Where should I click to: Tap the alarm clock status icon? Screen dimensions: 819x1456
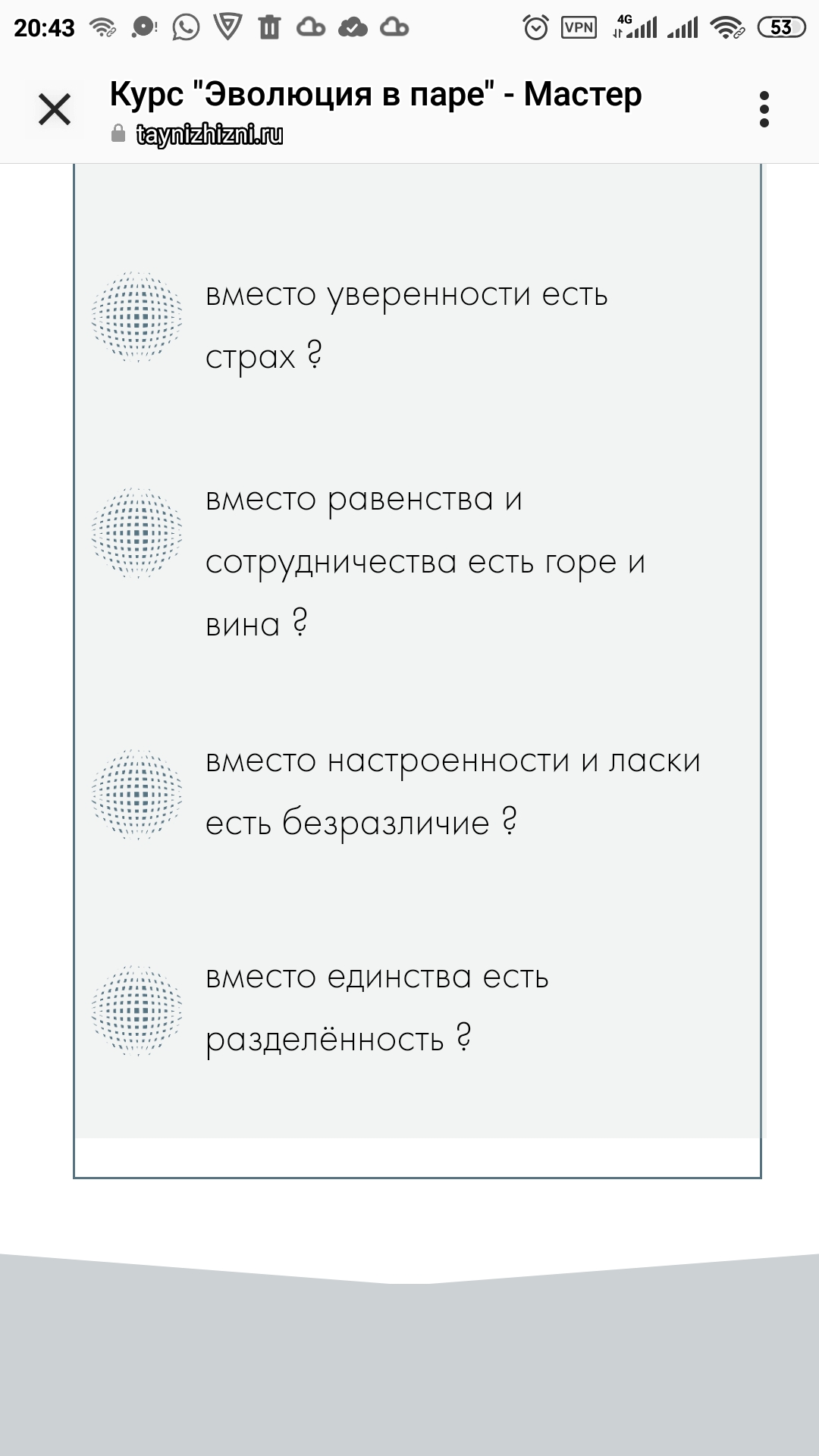click(x=535, y=28)
